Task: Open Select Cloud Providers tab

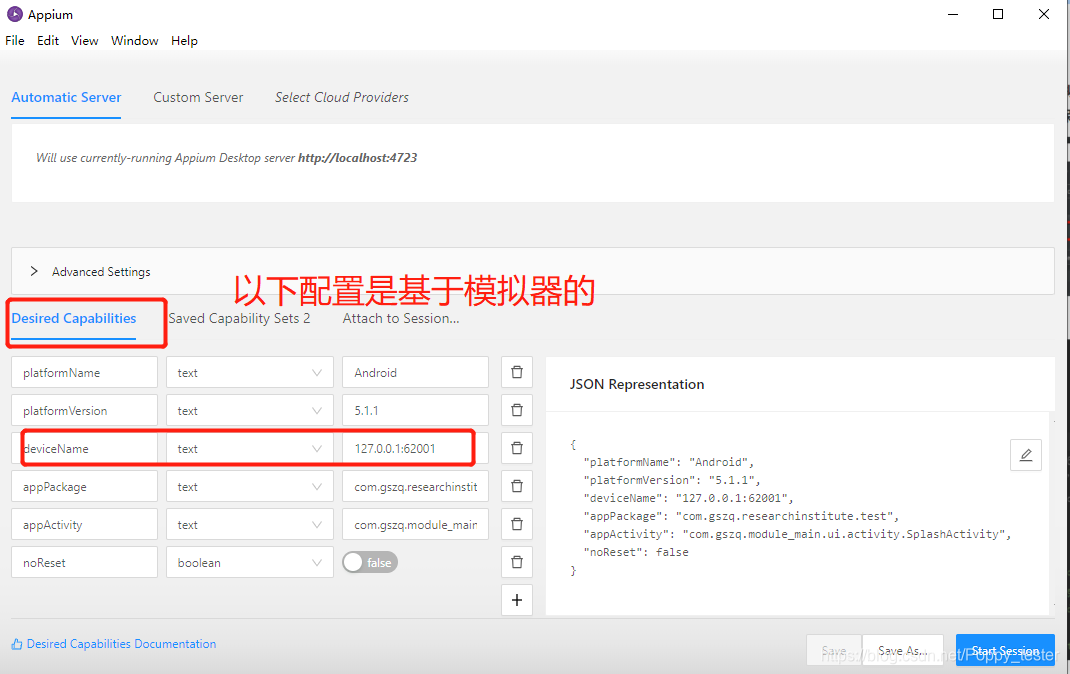Action: point(342,98)
